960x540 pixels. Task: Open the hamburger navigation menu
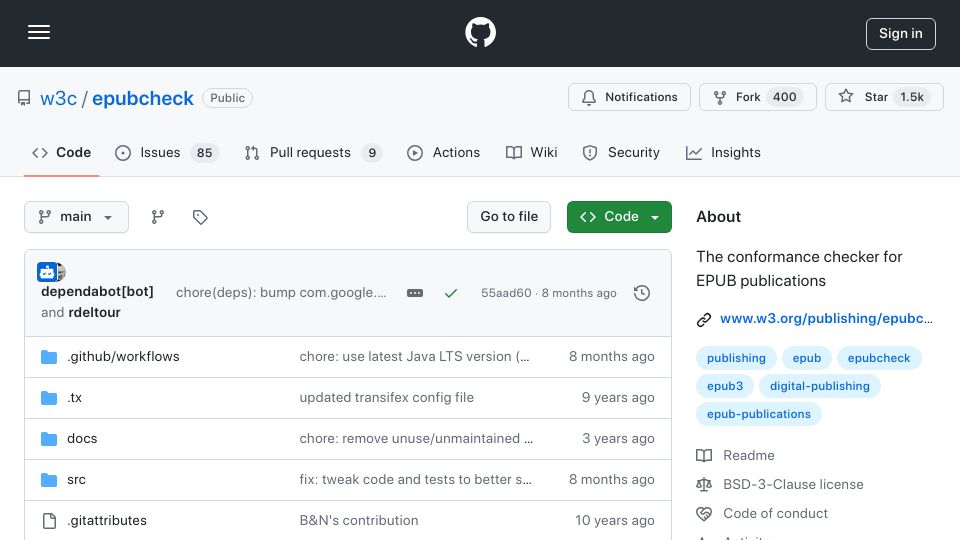(39, 32)
